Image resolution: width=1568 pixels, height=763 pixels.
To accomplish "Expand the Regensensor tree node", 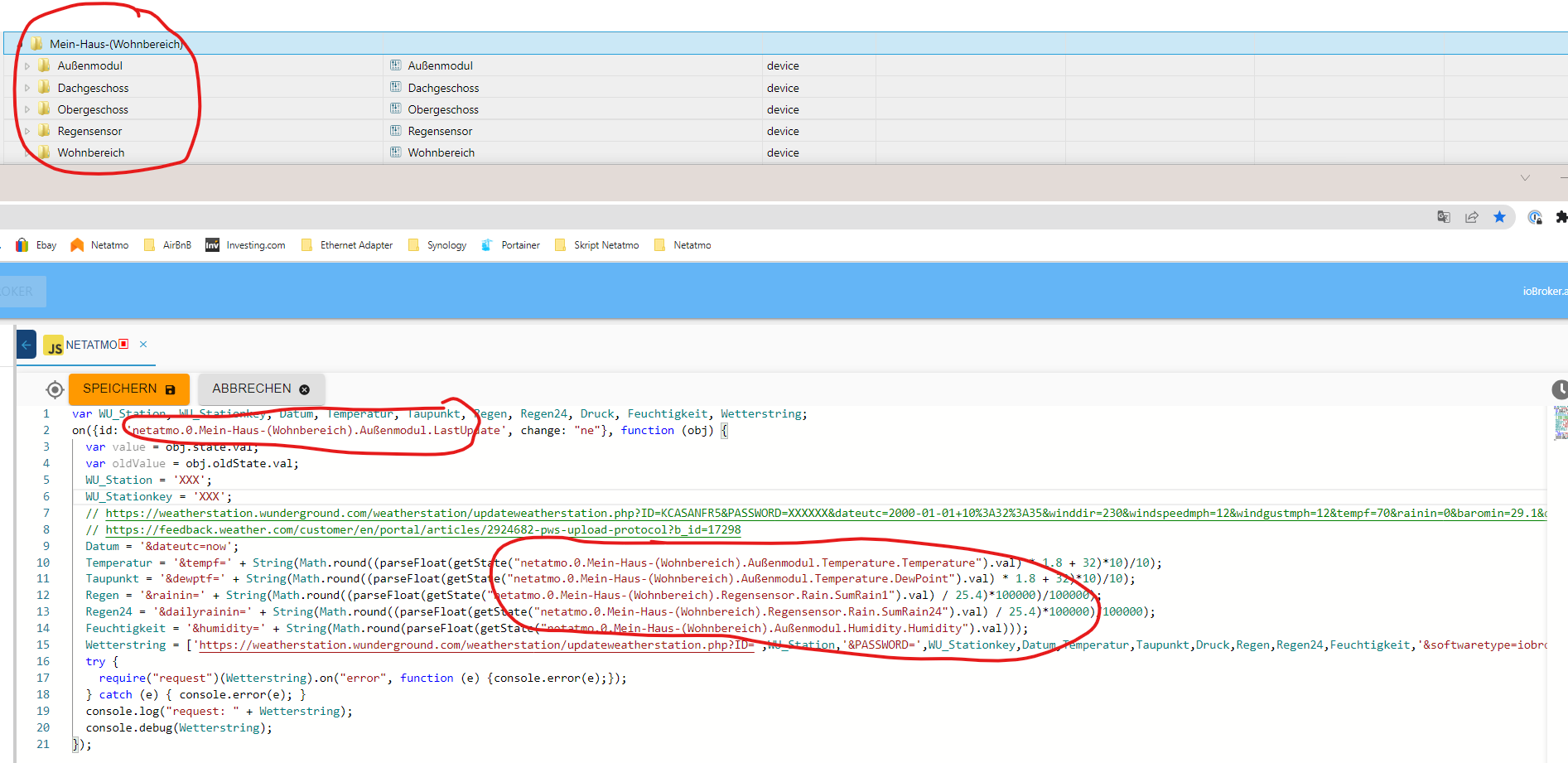I will (x=27, y=131).
